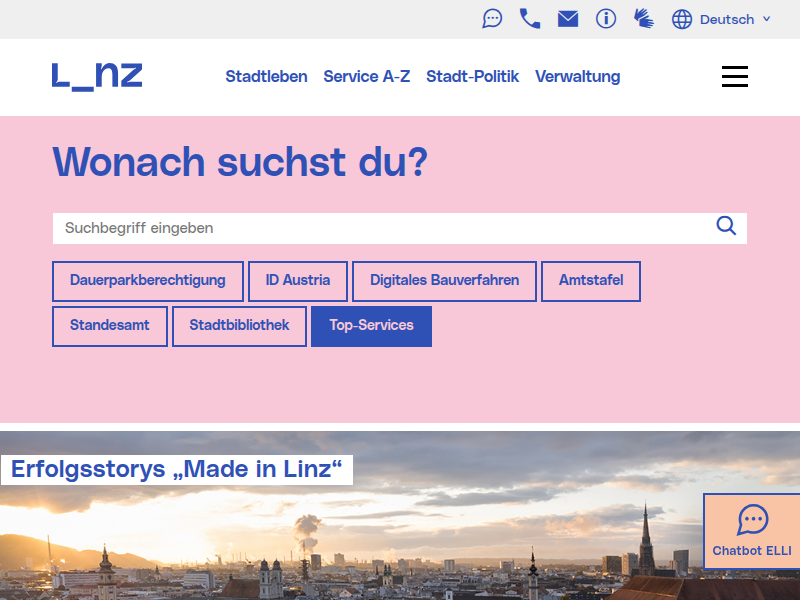Open the Amtstafel page
Image resolution: width=800 pixels, height=600 pixels.
point(591,280)
